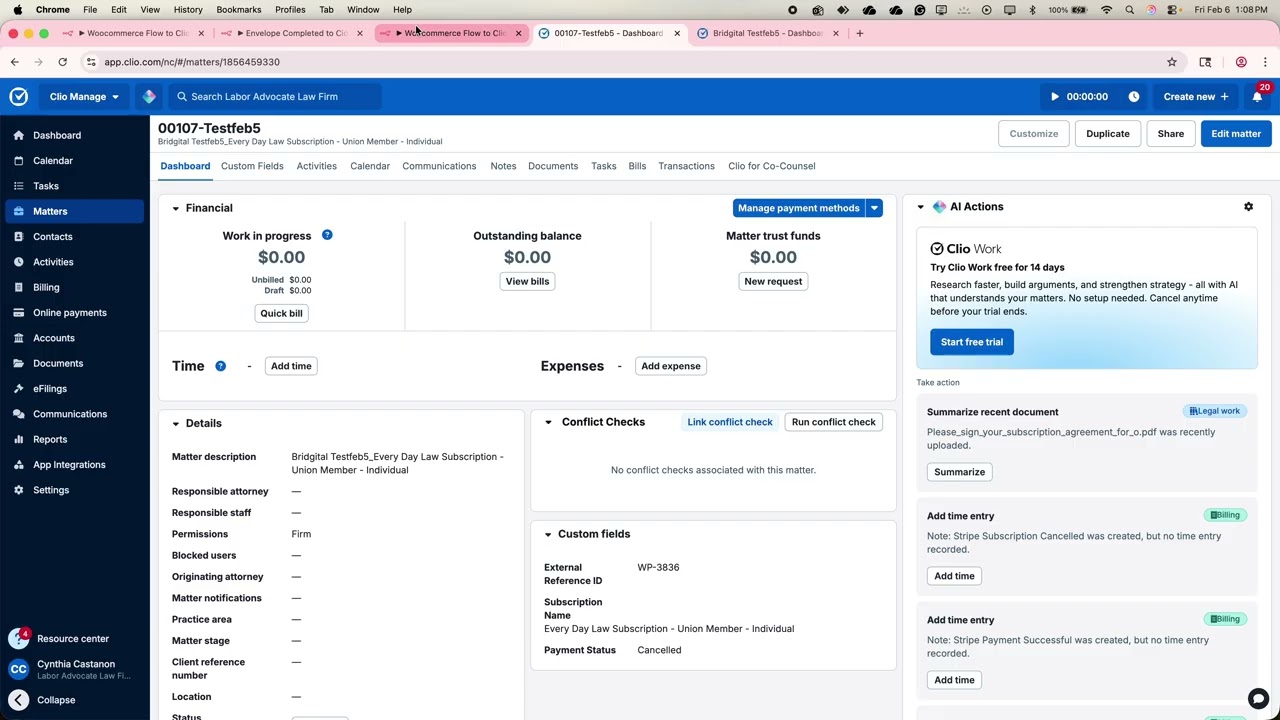Viewport: 1280px width, 720px height.
Task: Click View bills button
Action: pyautogui.click(x=527, y=282)
